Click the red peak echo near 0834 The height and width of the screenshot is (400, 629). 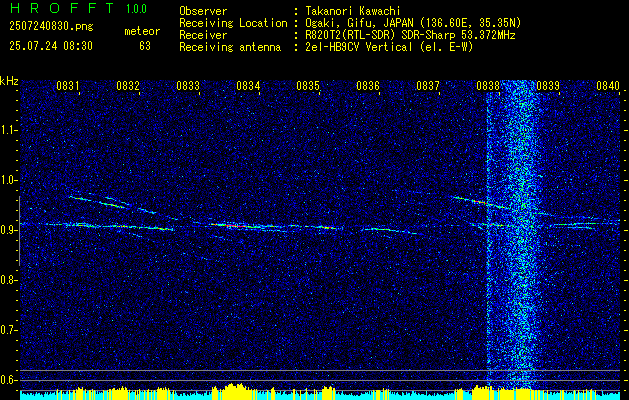tap(236, 226)
